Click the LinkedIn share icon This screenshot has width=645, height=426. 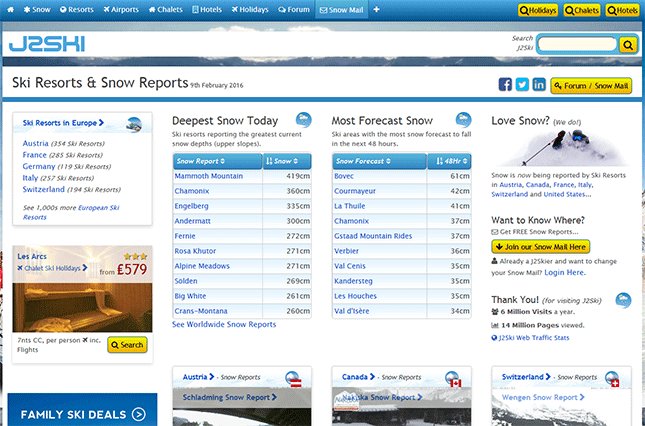[x=539, y=85]
